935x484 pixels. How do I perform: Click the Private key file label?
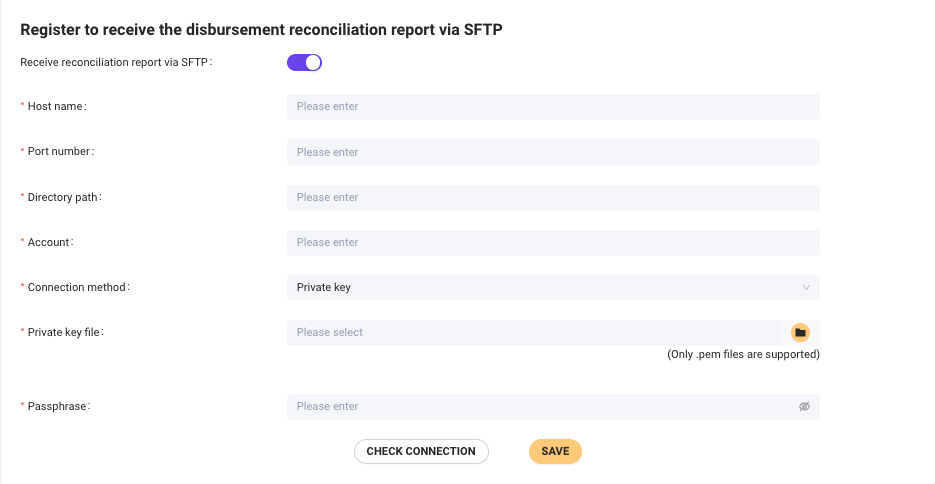[x=65, y=331]
